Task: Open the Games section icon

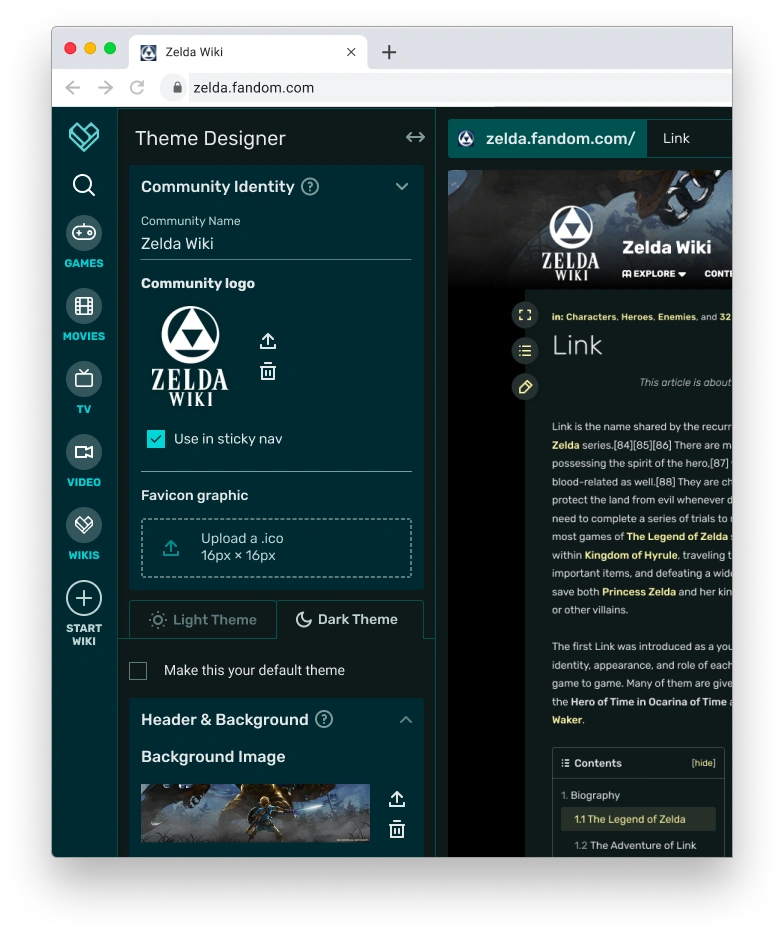Action: tap(83, 232)
